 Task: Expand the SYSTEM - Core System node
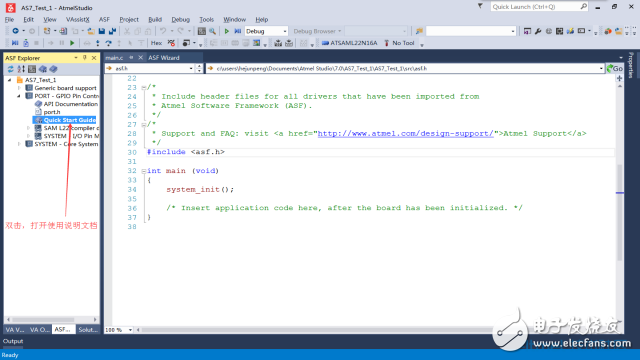[19, 144]
